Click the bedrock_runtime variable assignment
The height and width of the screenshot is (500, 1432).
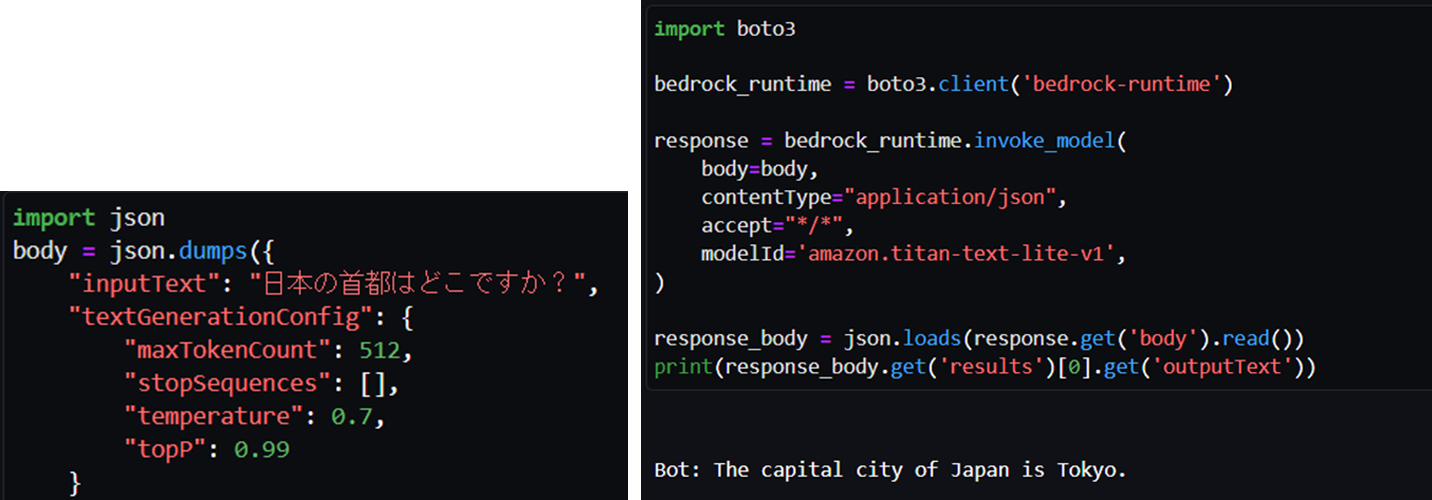tap(943, 85)
